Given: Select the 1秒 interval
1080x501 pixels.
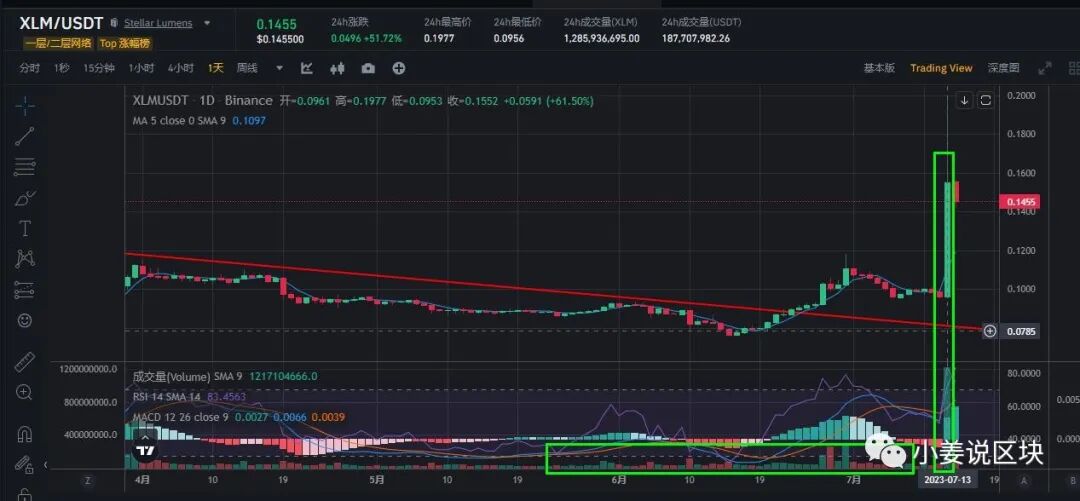Looking at the screenshot, I should point(62,68).
